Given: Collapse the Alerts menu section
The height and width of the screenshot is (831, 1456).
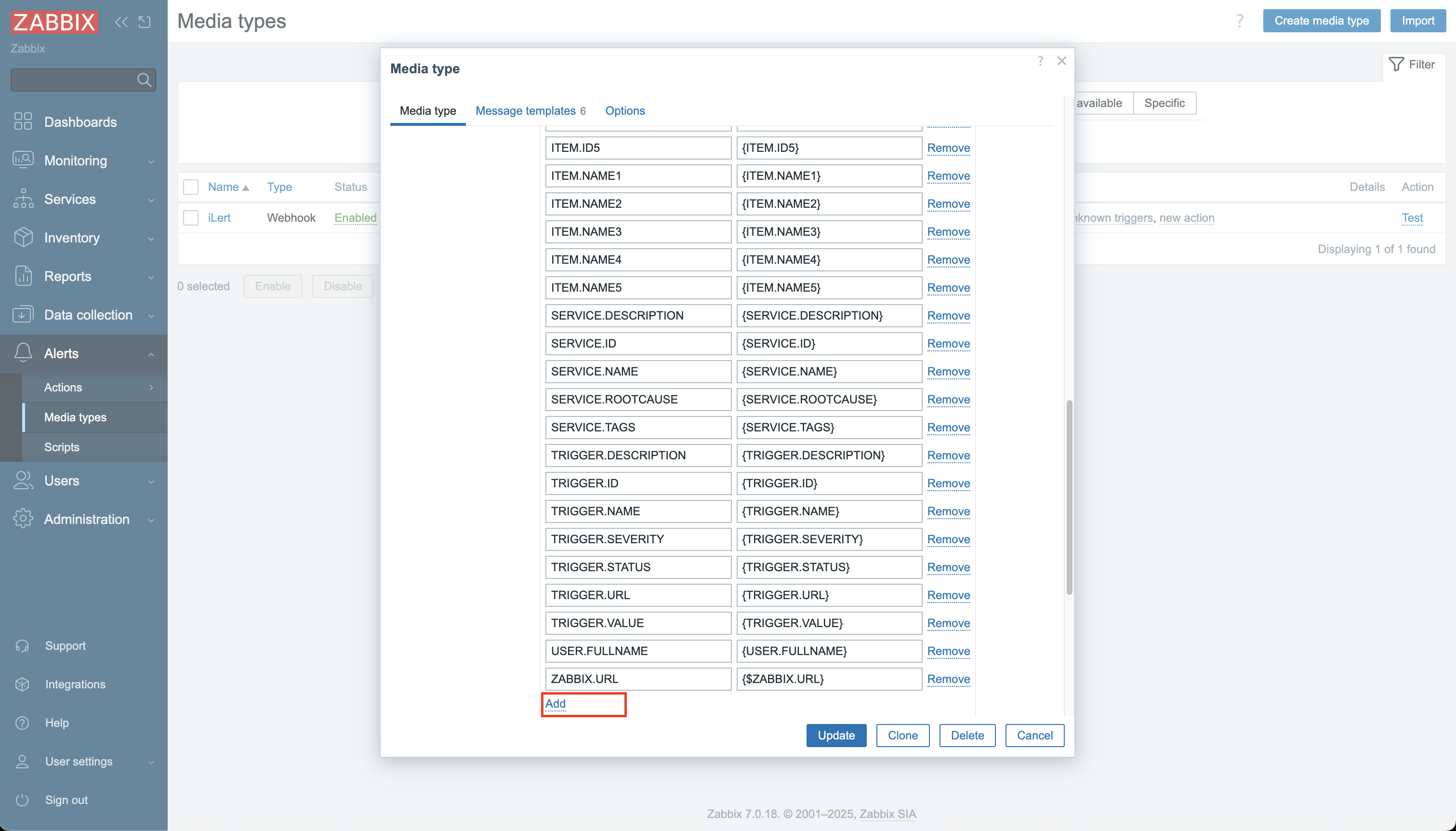Looking at the screenshot, I should click(x=61, y=353).
